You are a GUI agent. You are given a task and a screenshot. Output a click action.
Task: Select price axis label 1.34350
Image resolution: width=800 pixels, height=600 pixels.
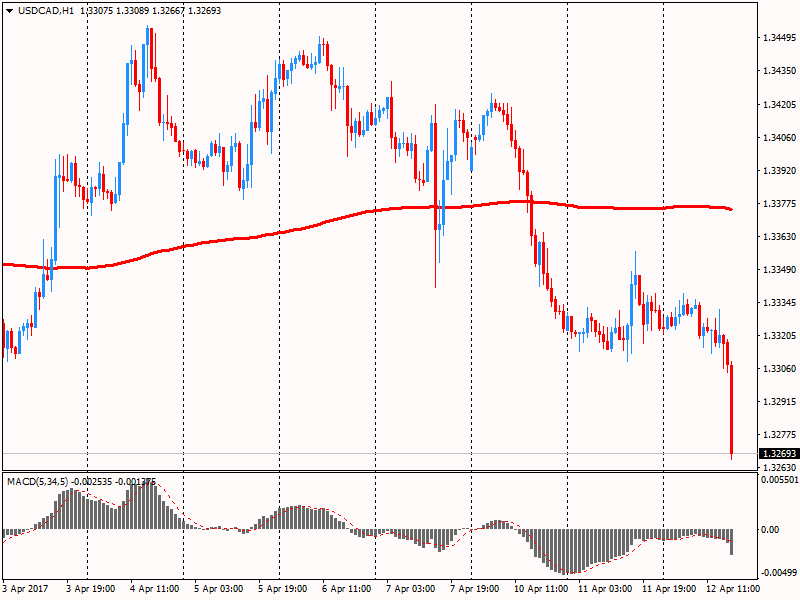point(779,70)
